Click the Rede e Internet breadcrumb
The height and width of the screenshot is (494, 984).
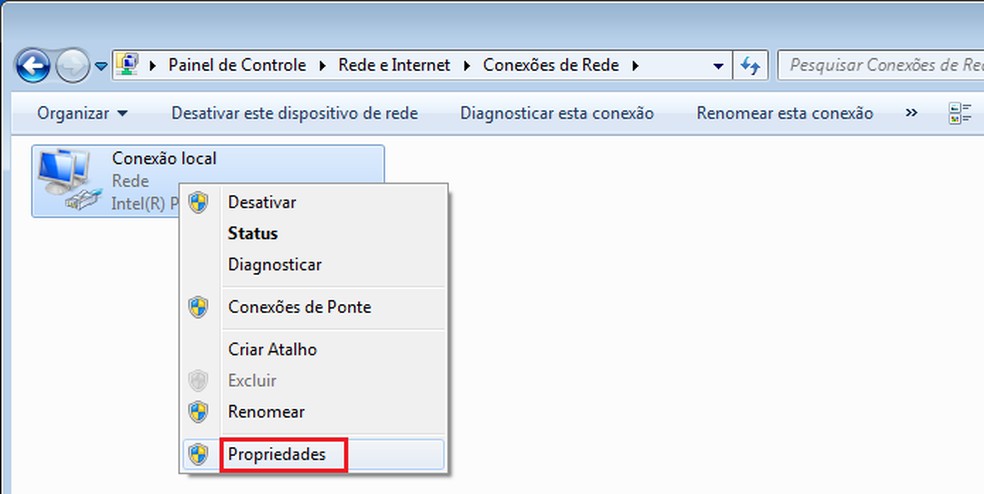393,66
